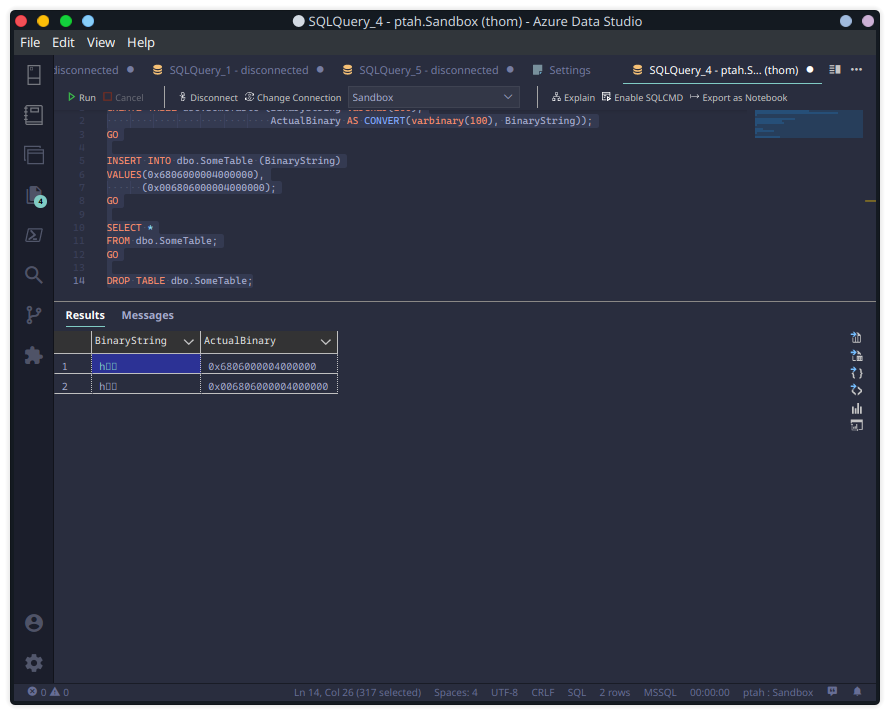
Task: Click the Explain button
Action: tap(573, 98)
